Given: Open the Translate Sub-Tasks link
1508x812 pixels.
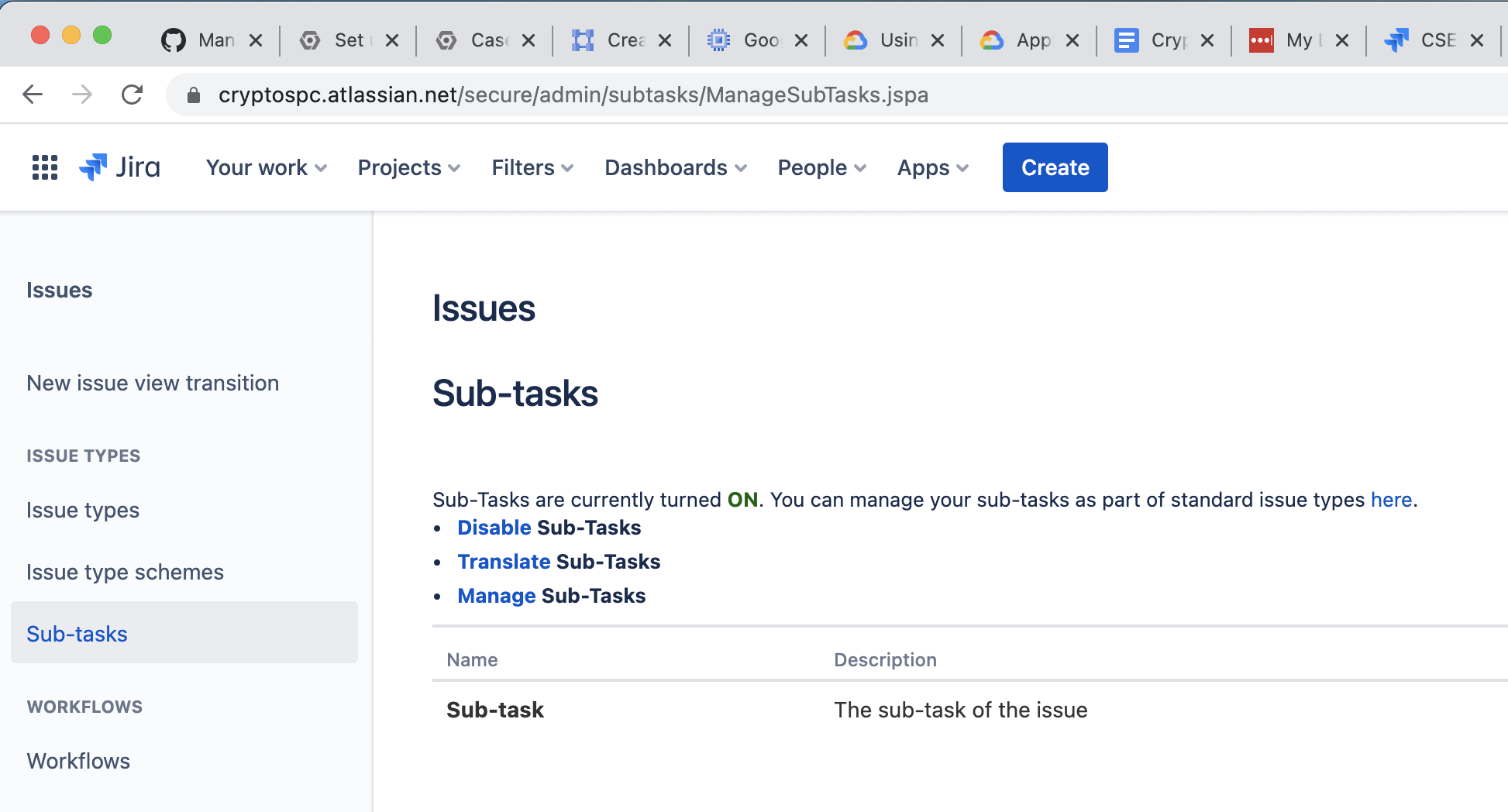Looking at the screenshot, I should point(504,562).
